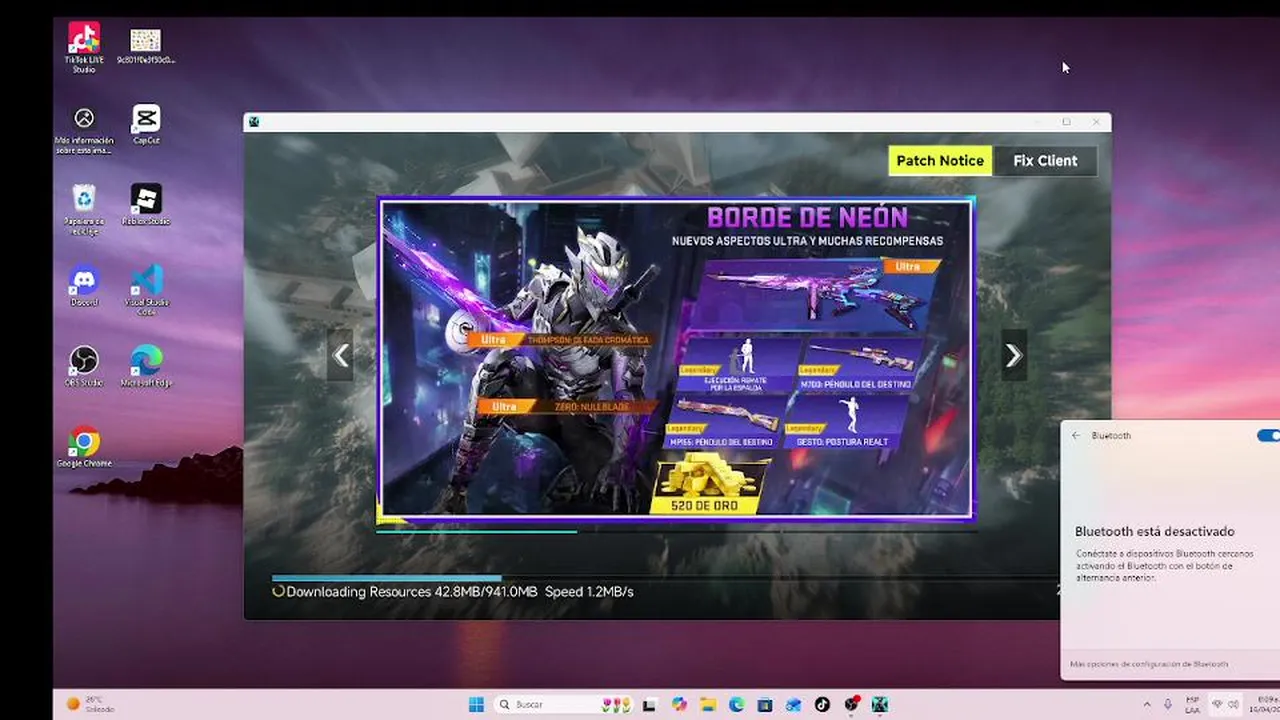Select the 'Más información sobre esta imagen' desktop icon
The height and width of the screenshot is (720, 1280).
tap(84, 130)
